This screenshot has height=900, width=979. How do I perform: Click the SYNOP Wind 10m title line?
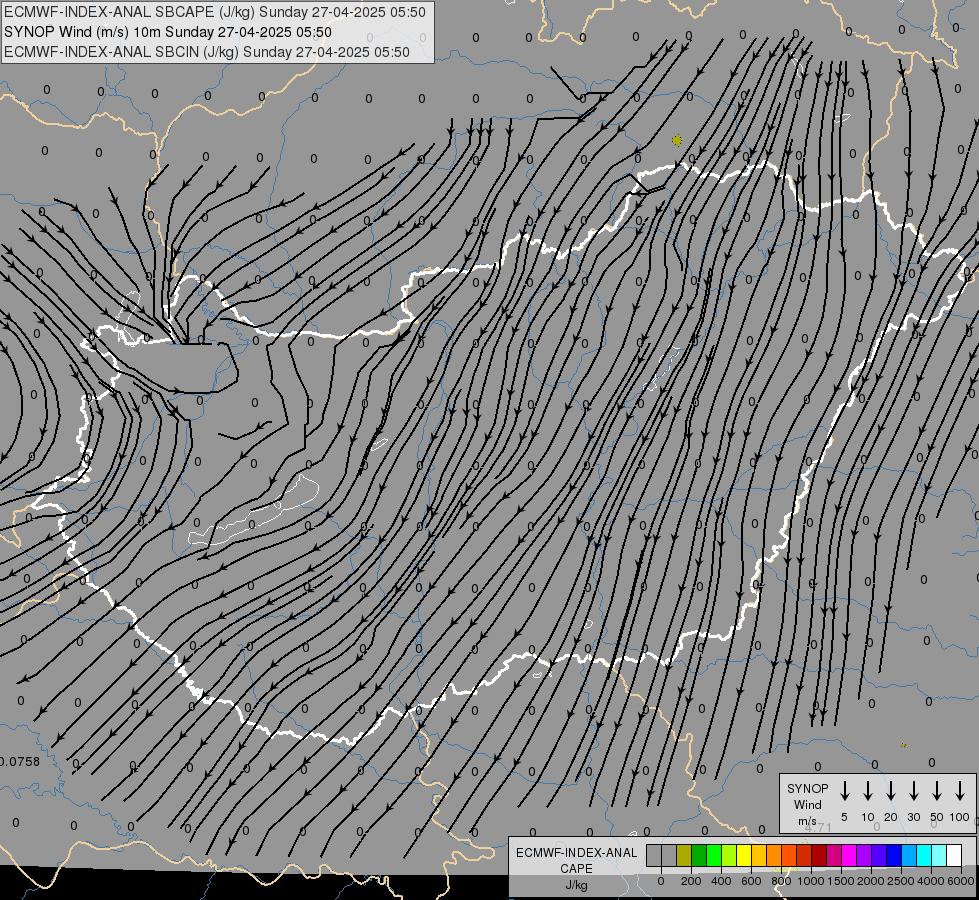(x=168, y=32)
